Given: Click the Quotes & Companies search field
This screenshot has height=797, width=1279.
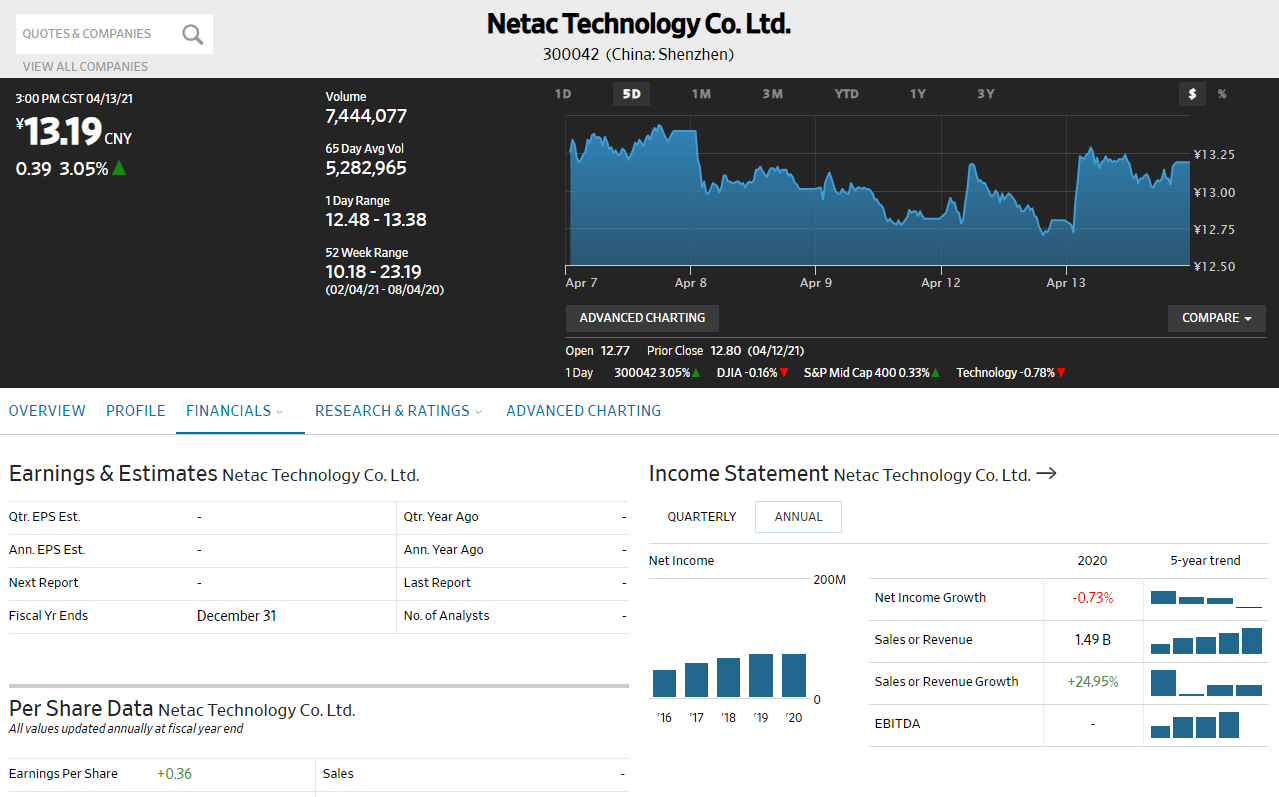Looking at the screenshot, I should click(x=98, y=34).
